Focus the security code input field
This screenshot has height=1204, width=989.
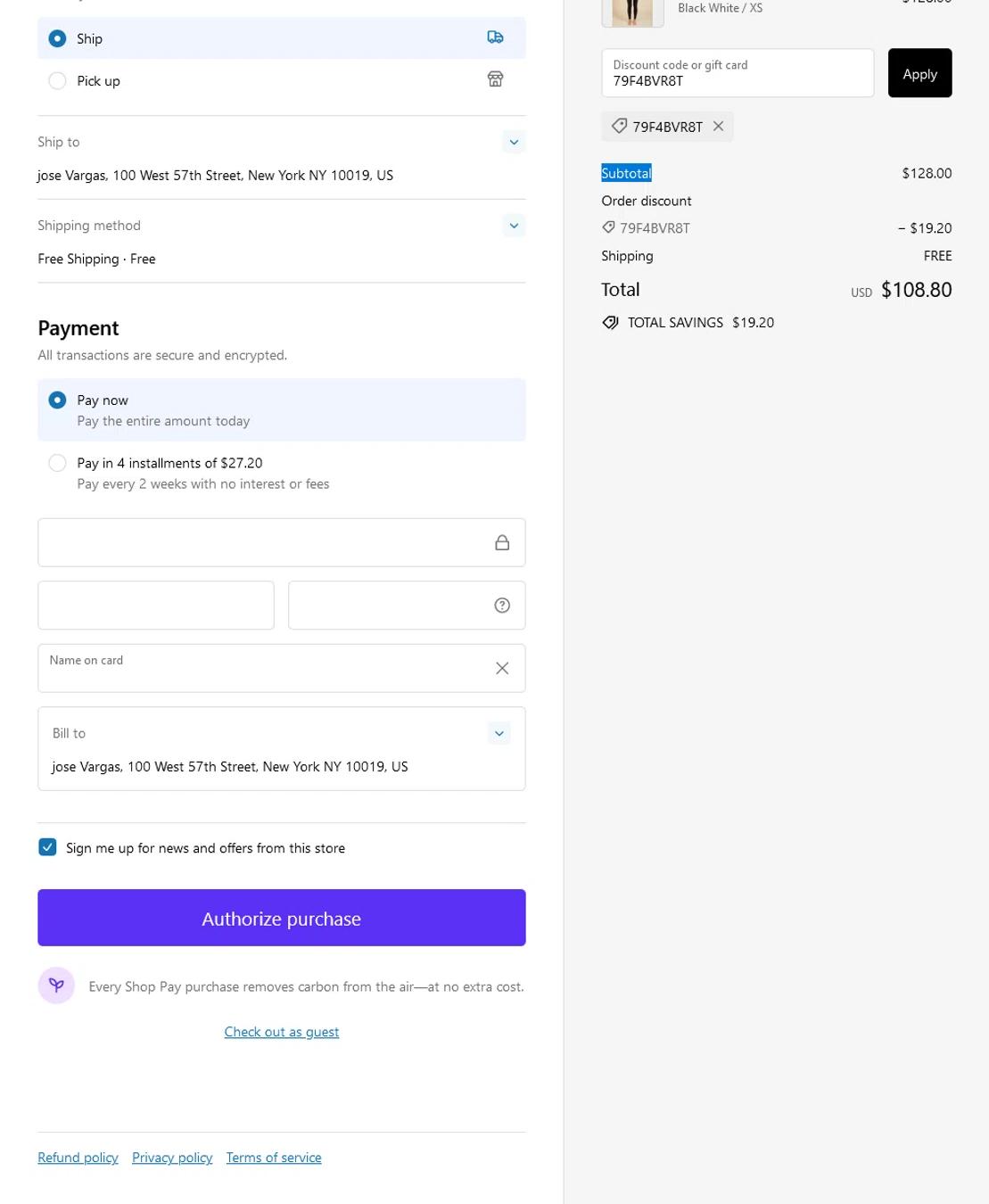[x=407, y=606]
